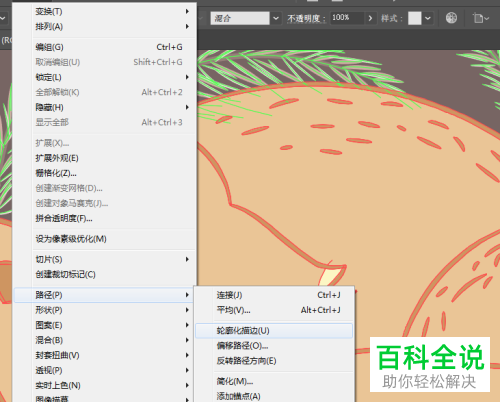
Task: Click the highlighted 路径(P) menu entry
Action: [x=104, y=295]
